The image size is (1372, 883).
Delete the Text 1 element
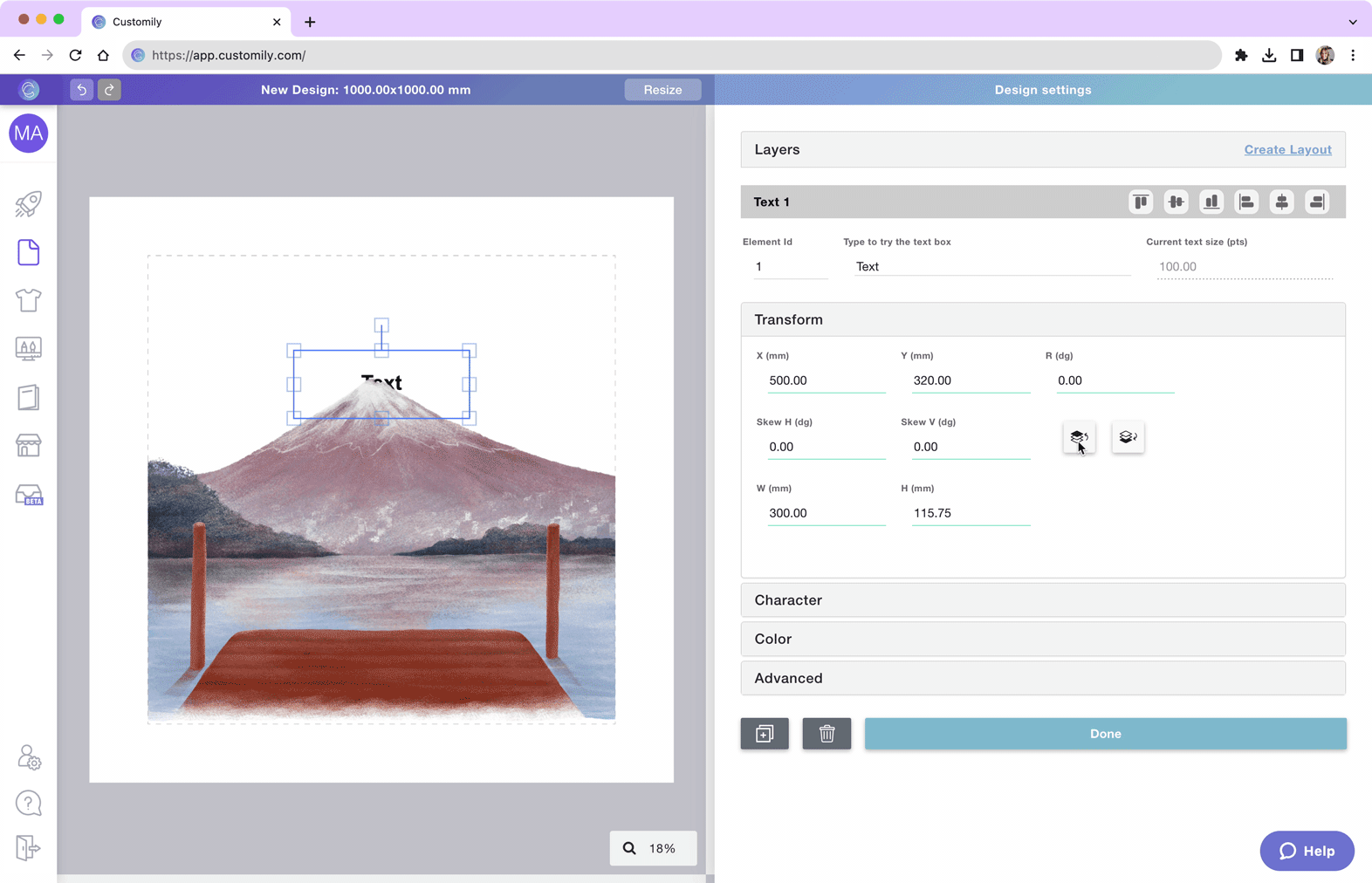pyautogui.click(x=827, y=734)
